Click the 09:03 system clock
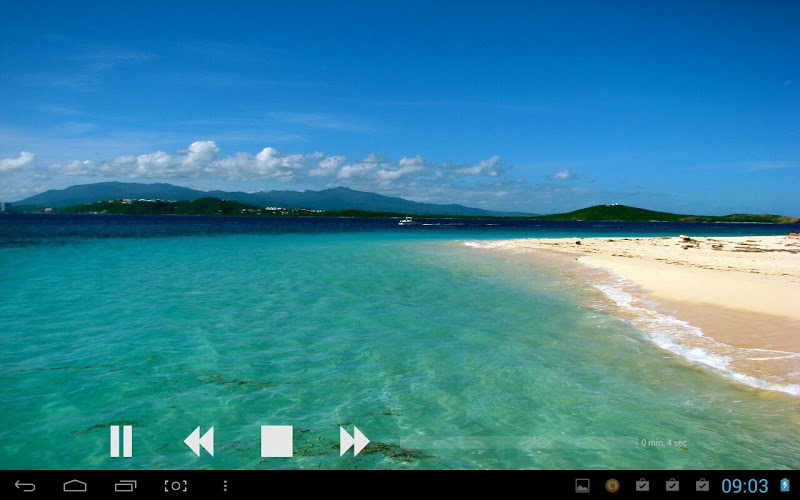Image resolution: width=800 pixels, height=500 pixels. coord(745,486)
